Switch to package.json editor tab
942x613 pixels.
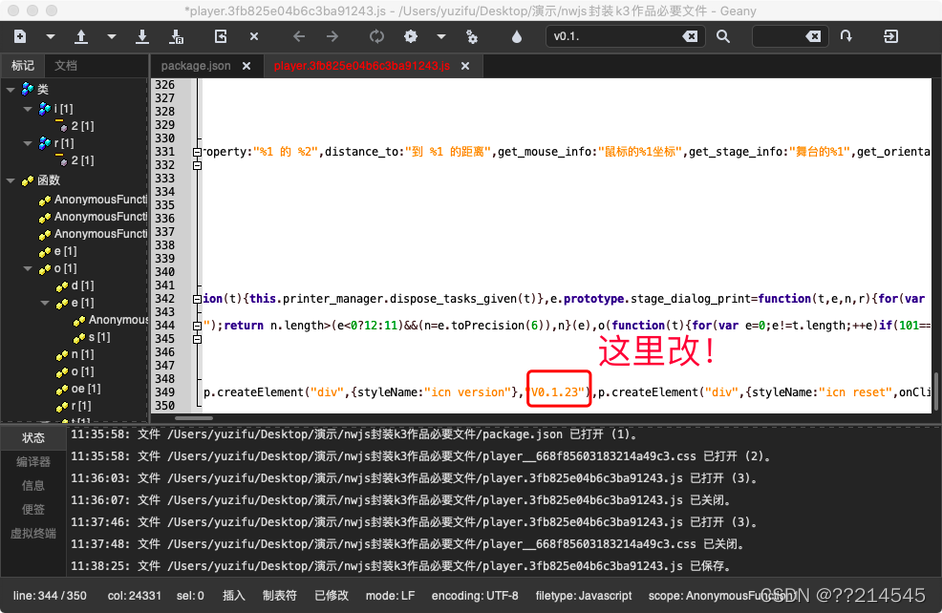(196, 66)
